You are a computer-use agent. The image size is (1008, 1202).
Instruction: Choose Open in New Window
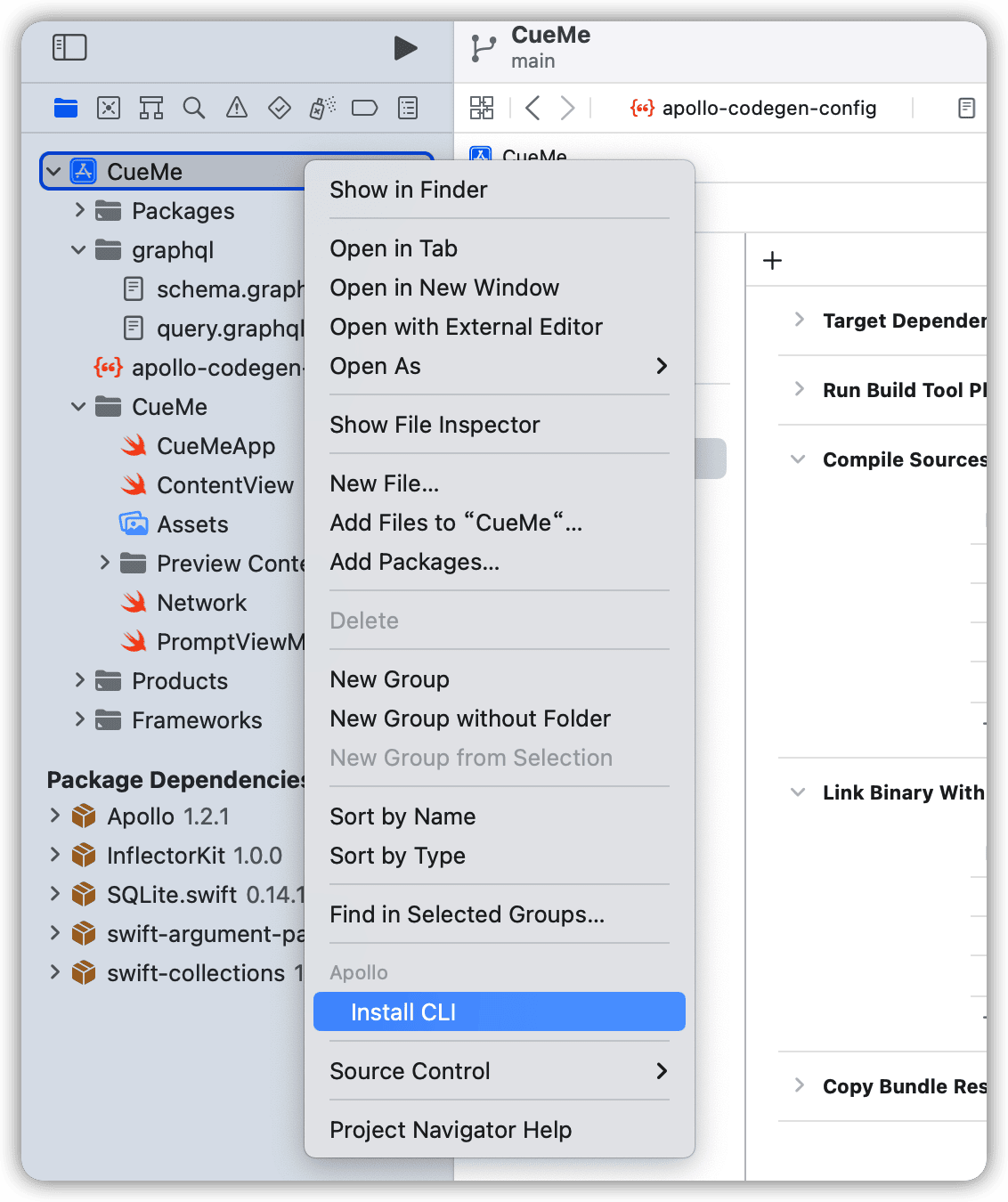(x=500, y=288)
